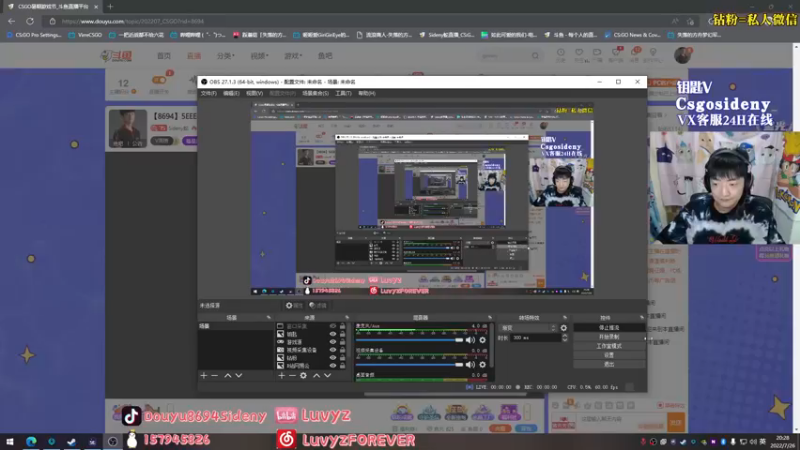Open the 渐变 transition type dropdown

click(x=528, y=328)
